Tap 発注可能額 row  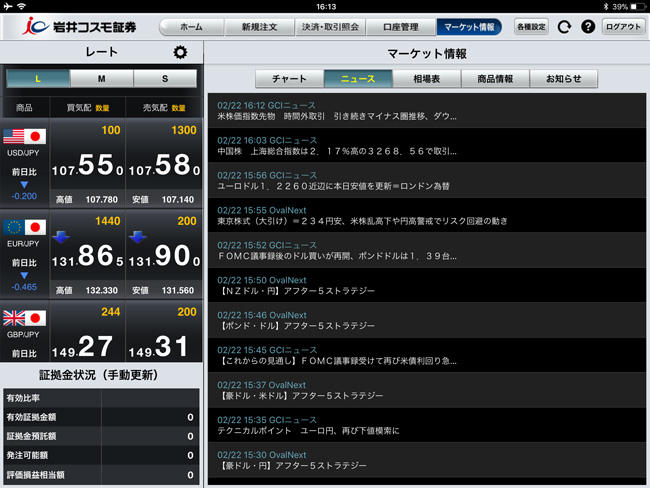(101, 455)
